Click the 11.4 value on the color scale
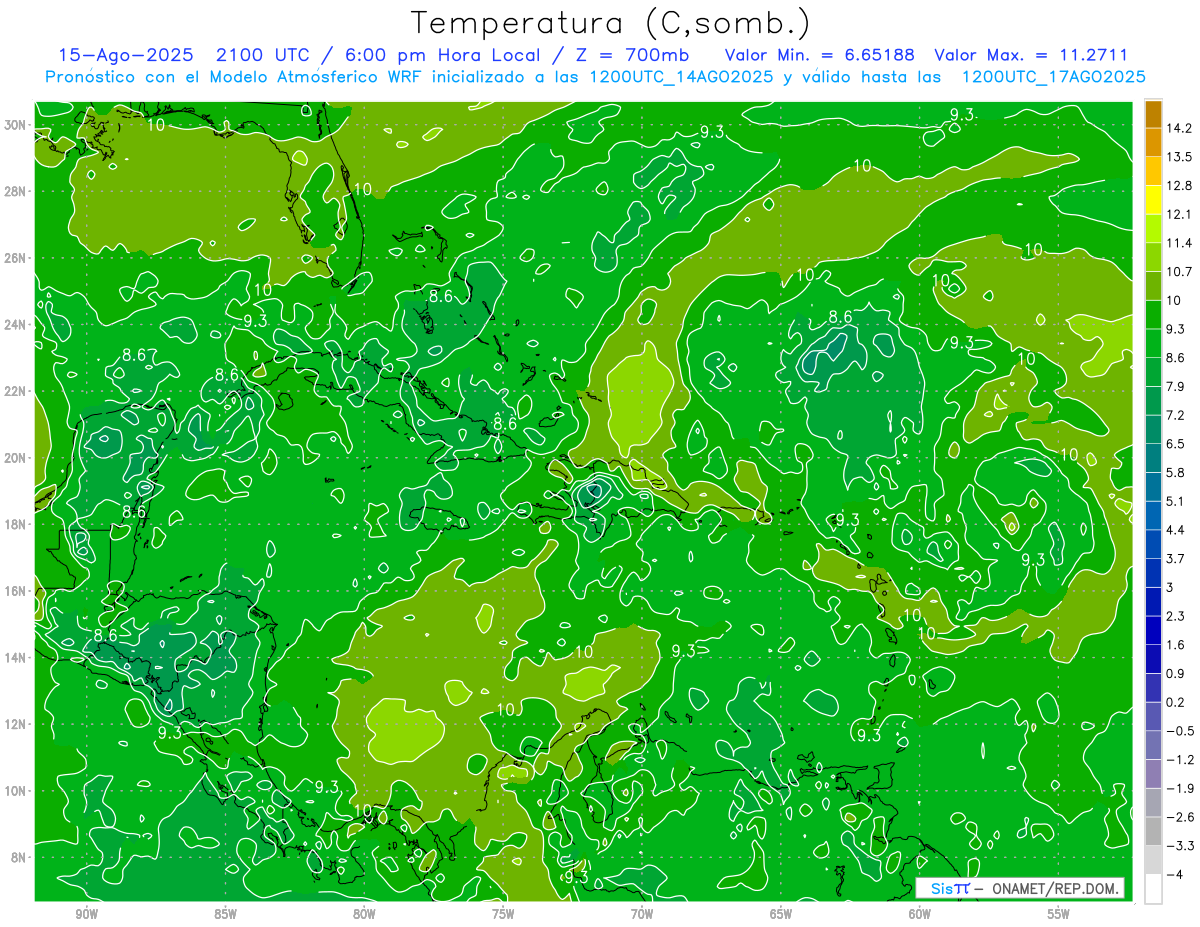This screenshot has height=927, width=1200. coord(1179,243)
